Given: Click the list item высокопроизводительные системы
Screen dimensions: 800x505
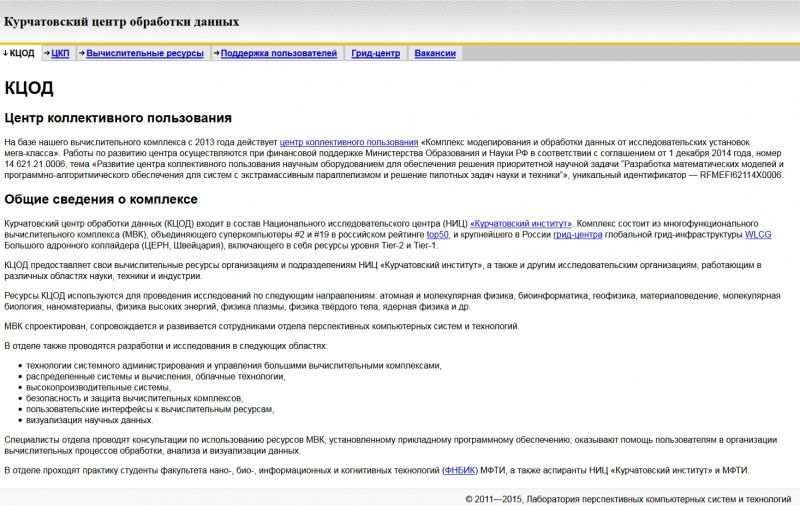Looking at the screenshot, I should tap(98, 388).
